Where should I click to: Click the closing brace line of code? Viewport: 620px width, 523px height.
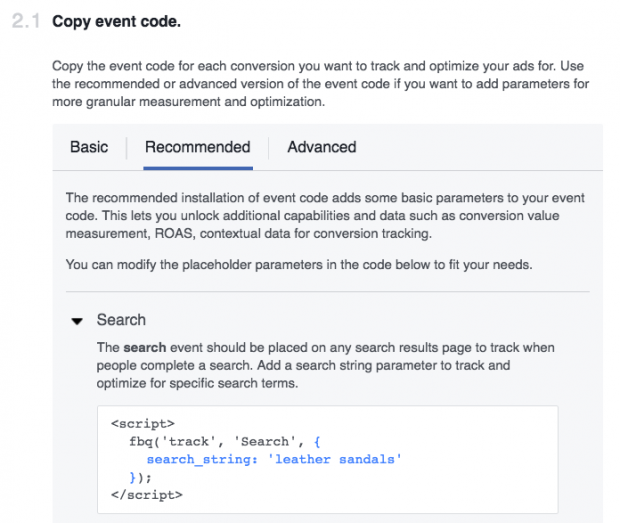coord(140,478)
